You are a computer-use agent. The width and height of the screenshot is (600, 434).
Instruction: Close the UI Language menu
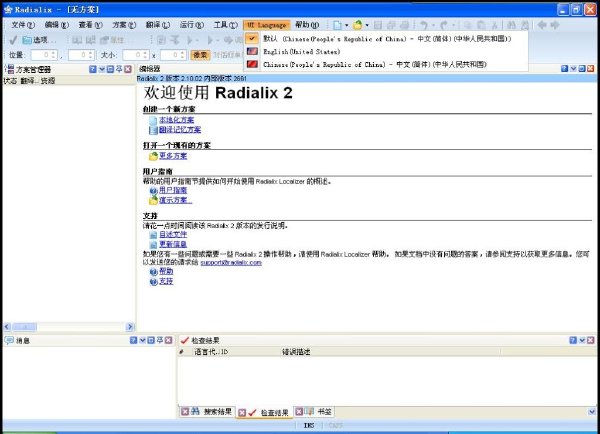[x=267, y=25]
